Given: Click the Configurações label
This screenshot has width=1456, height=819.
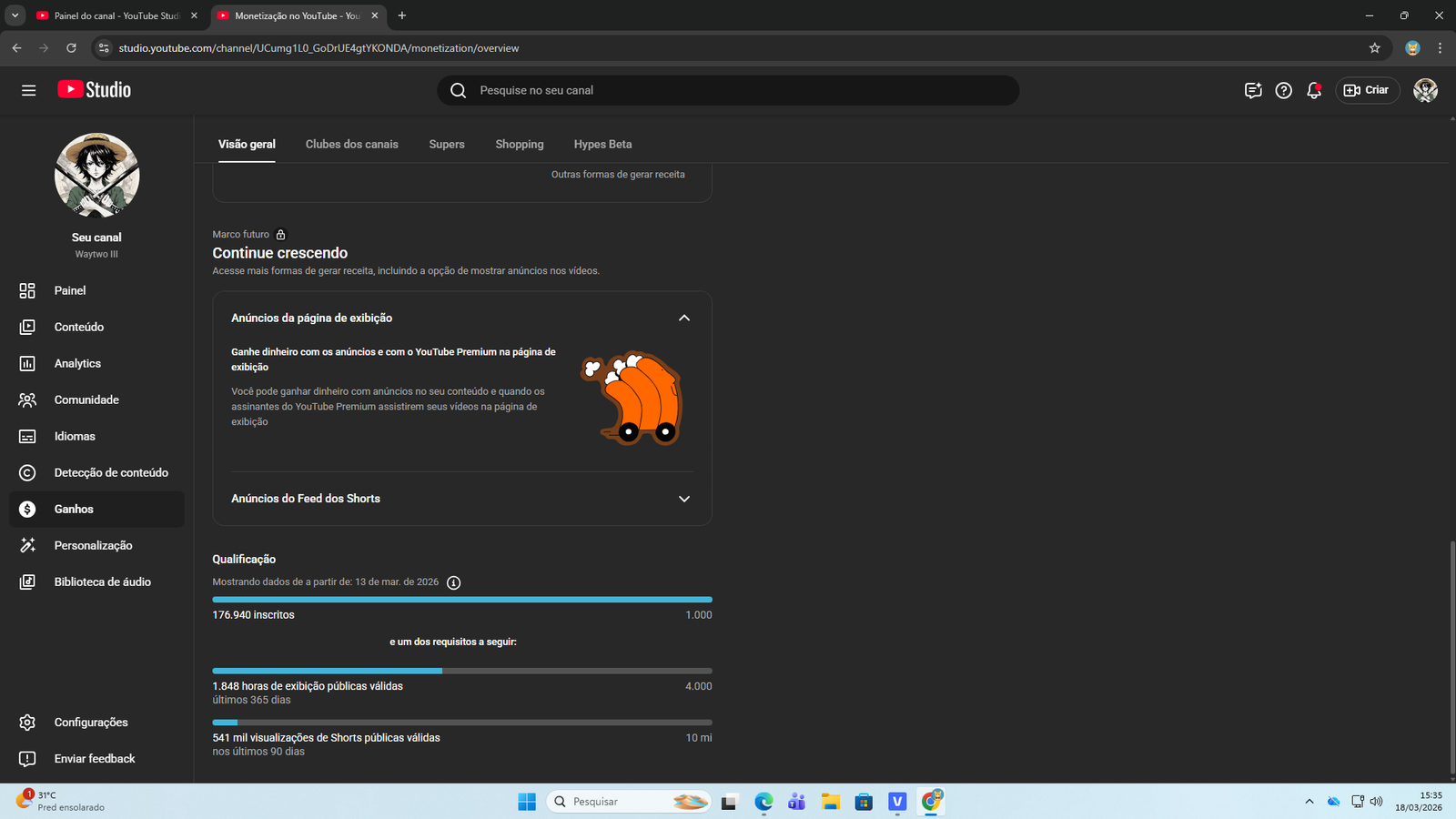Looking at the screenshot, I should (x=91, y=722).
